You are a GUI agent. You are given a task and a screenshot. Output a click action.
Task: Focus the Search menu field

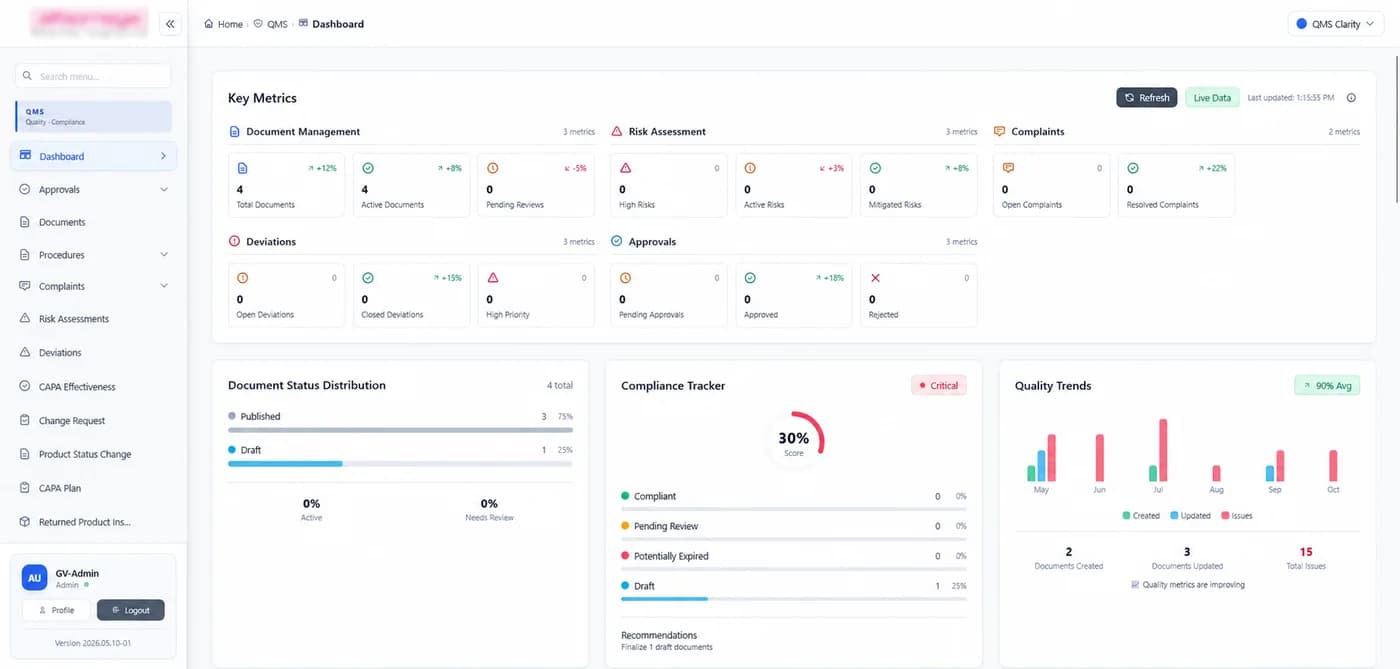coord(93,76)
